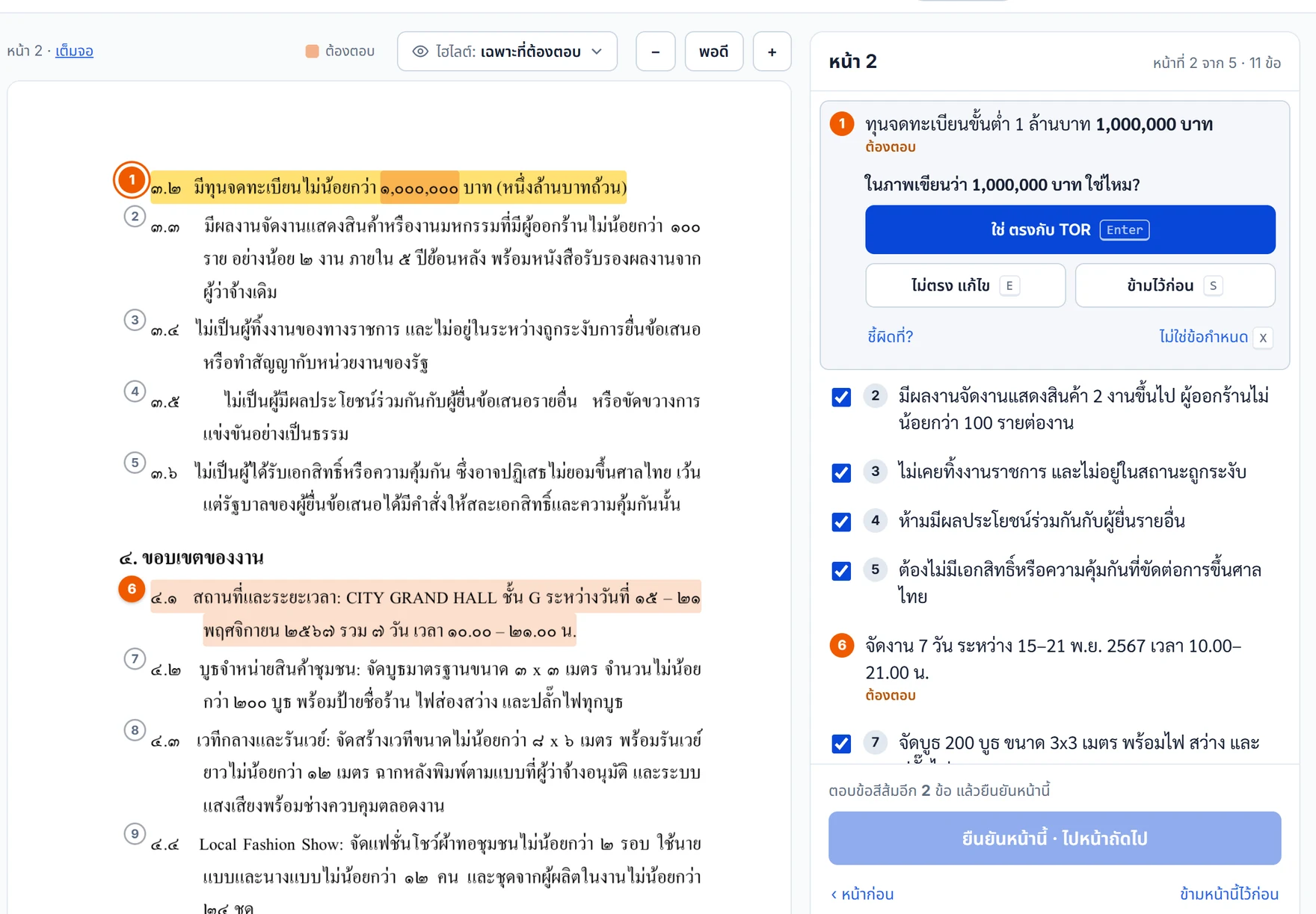Uncheck item 2 trade fair experience checkbox
The width and height of the screenshot is (1316, 914).
841,397
